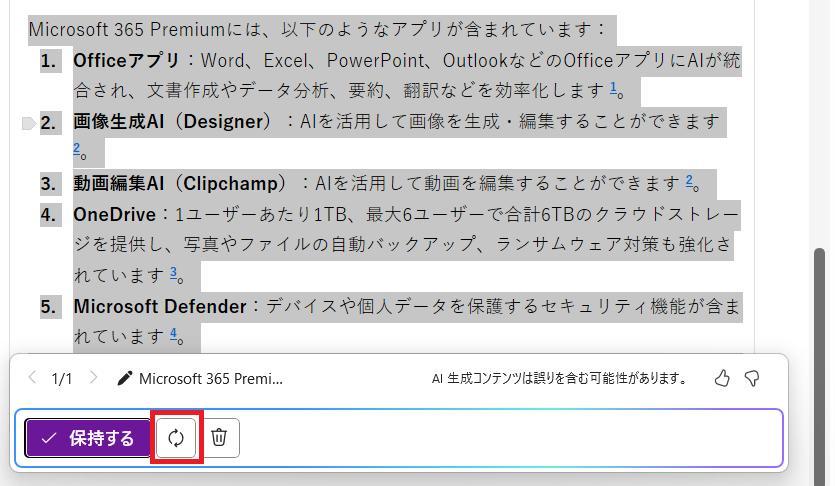
Task: Open footnote 2 after the Designer item
Action: [x=77, y=149]
